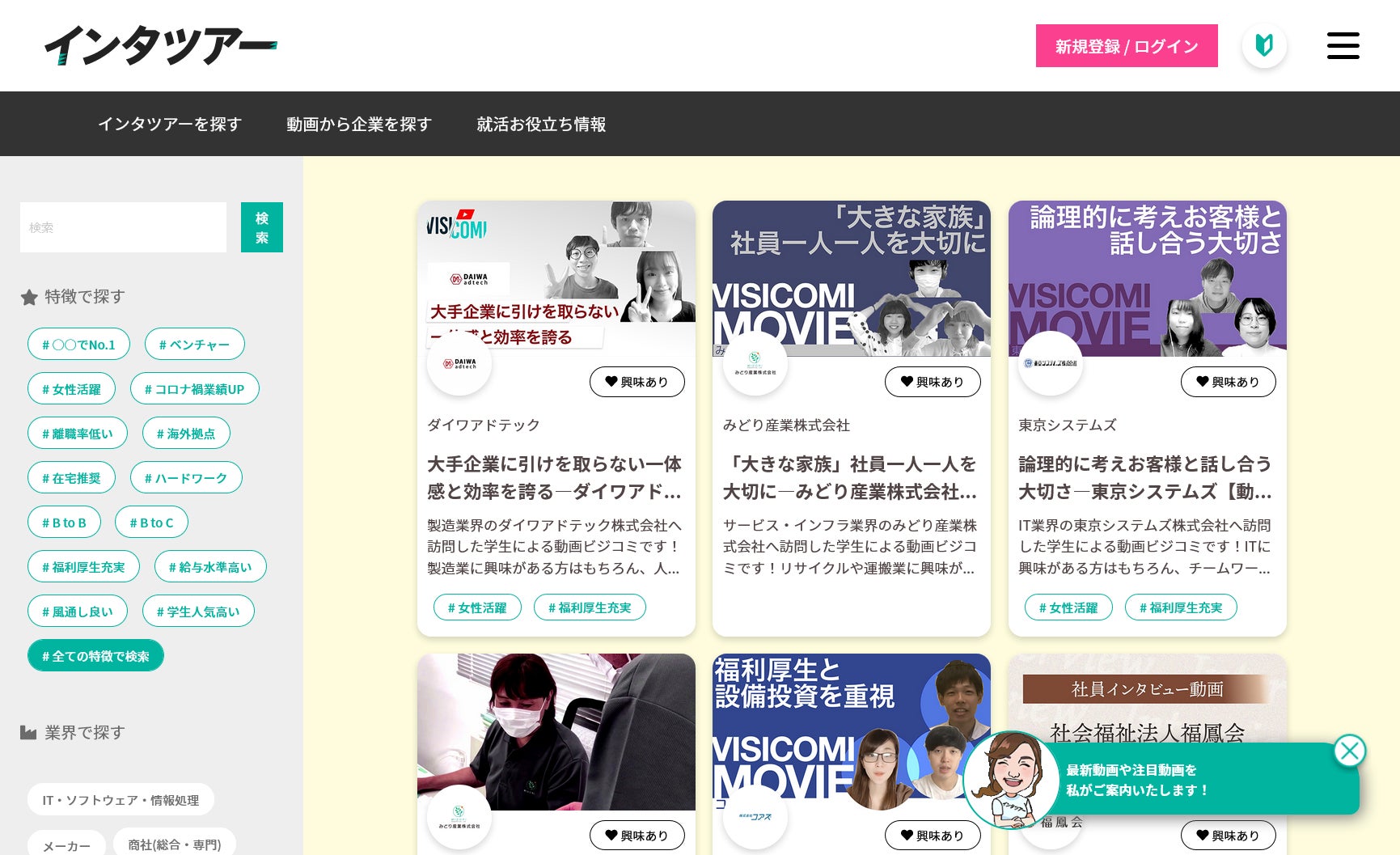Click # 全ての特徴で検索 button
1400x855 pixels.
point(95,655)
